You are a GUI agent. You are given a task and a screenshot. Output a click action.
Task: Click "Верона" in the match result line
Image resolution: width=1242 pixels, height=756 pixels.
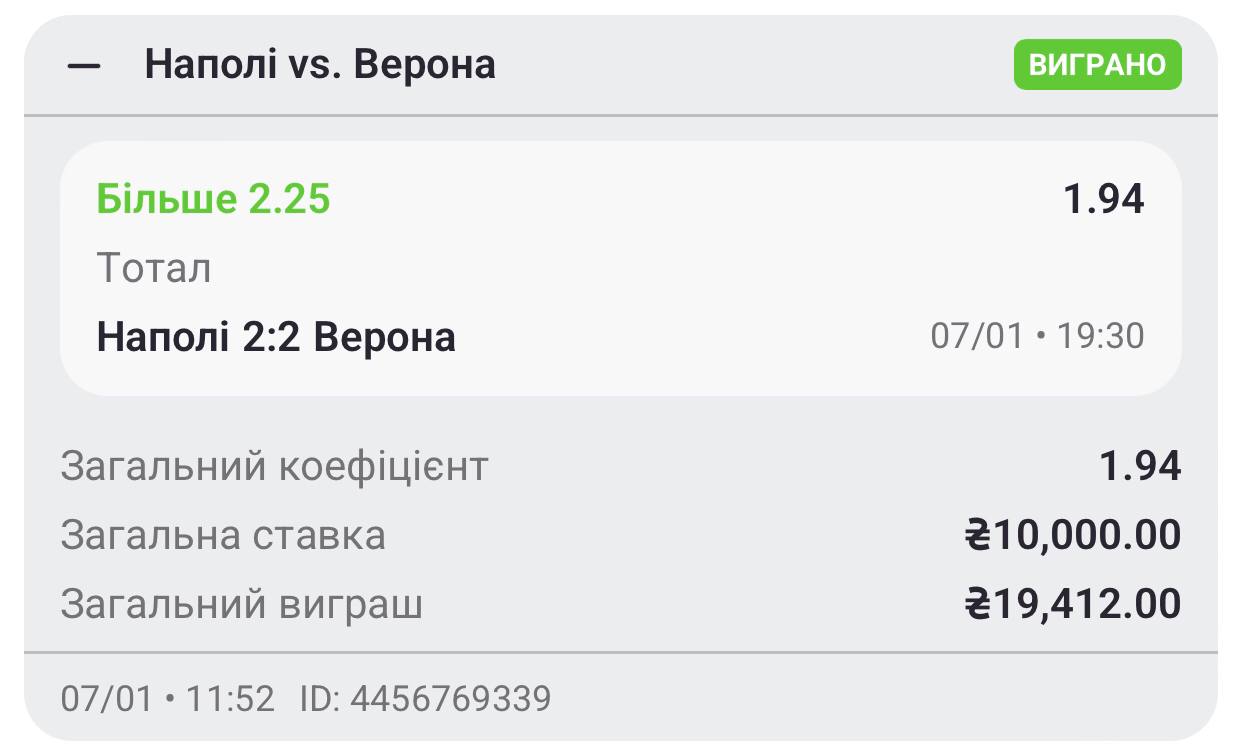(385, 337)
